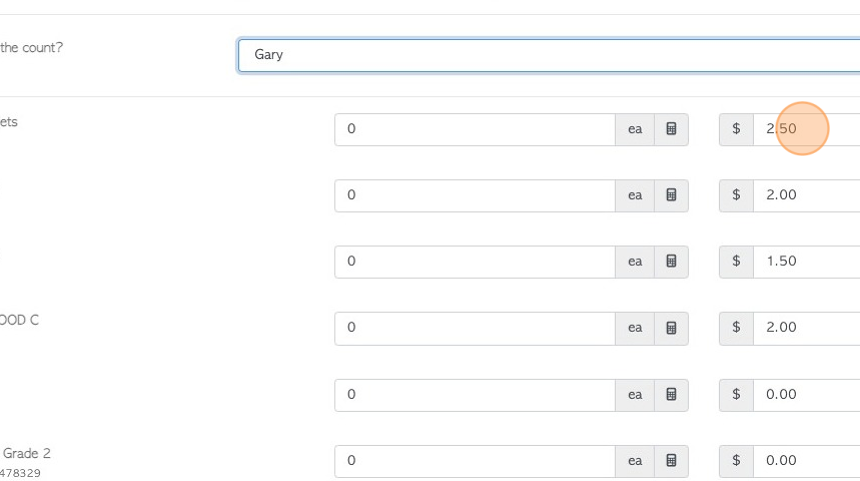
Task: Click price field in the OOD C row
Action: pos(807,328)
